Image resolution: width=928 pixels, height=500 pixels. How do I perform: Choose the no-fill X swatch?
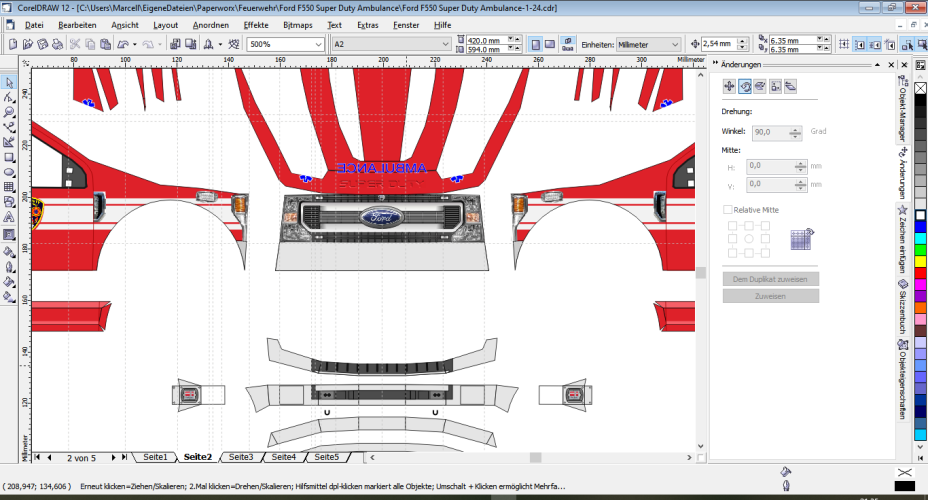coord(920,88)
